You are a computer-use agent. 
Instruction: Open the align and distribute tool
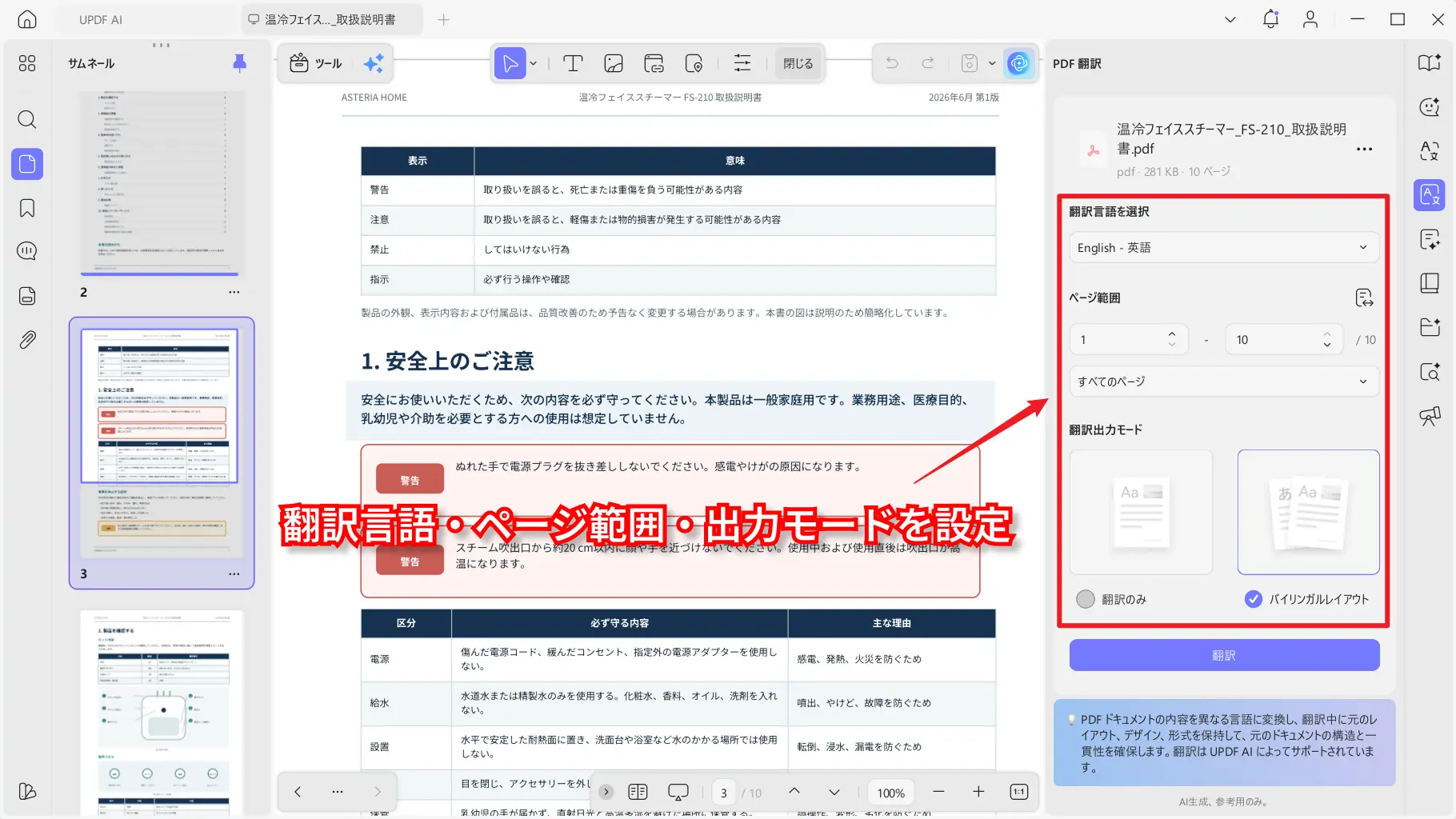click(x=742, y=63)
